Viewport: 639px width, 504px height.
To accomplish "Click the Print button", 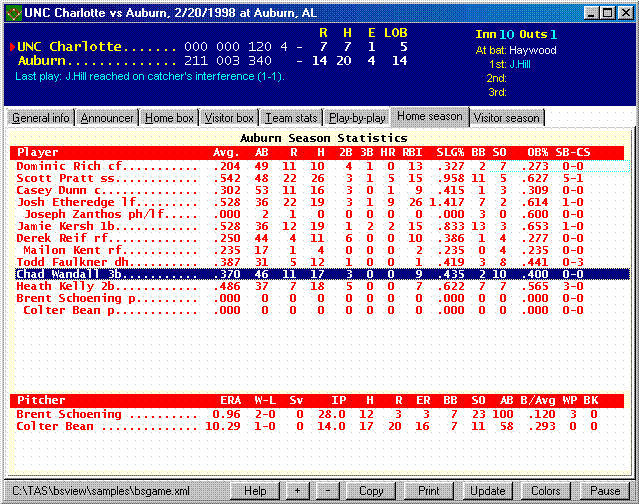I will [x=428, y=491].
